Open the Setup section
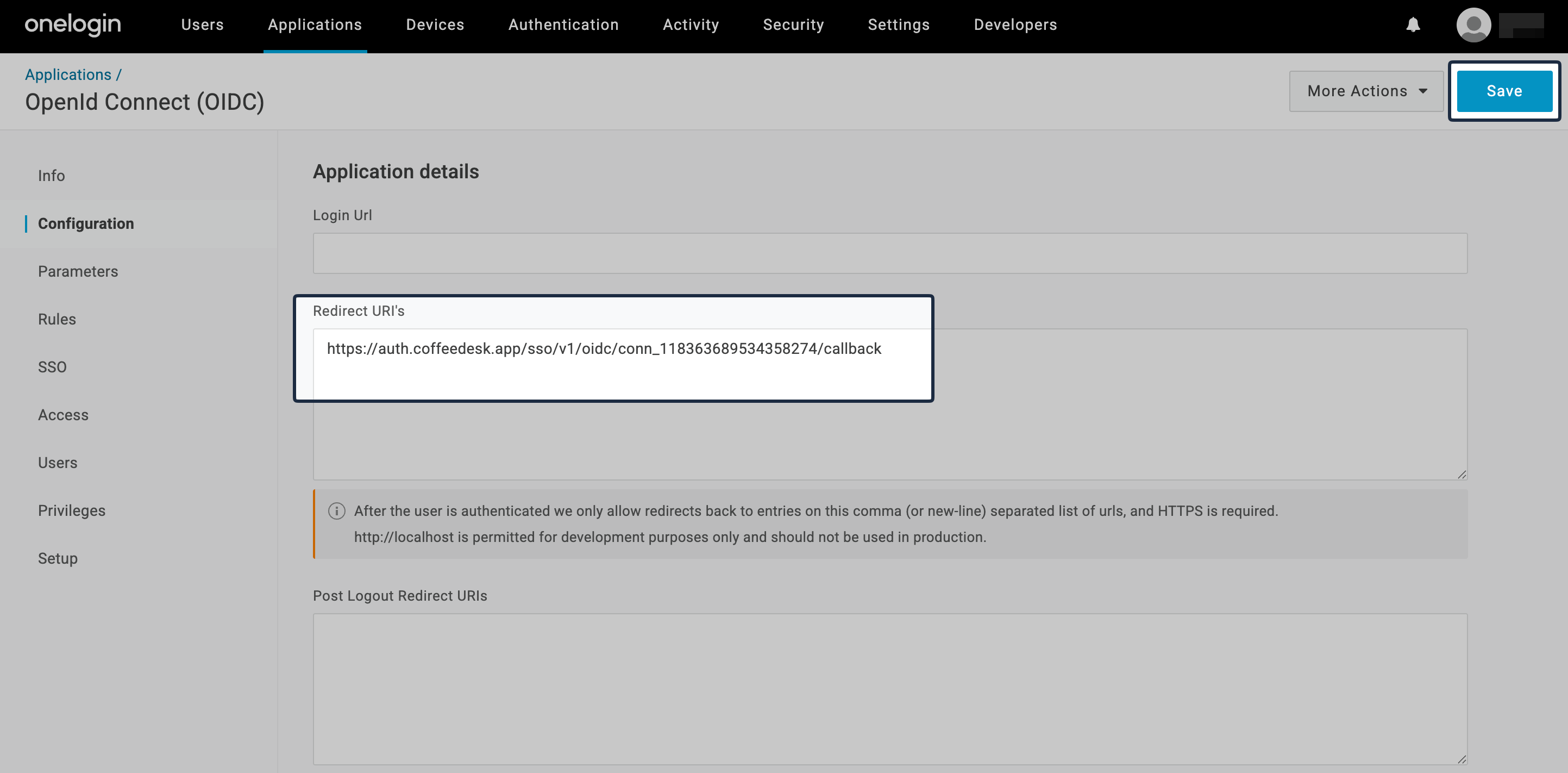Viewport: 1568px width, 773px height. point(57,558)
